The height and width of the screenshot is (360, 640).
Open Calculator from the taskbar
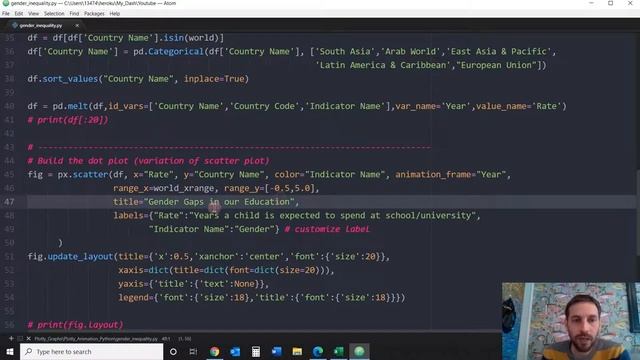[256, 351]
